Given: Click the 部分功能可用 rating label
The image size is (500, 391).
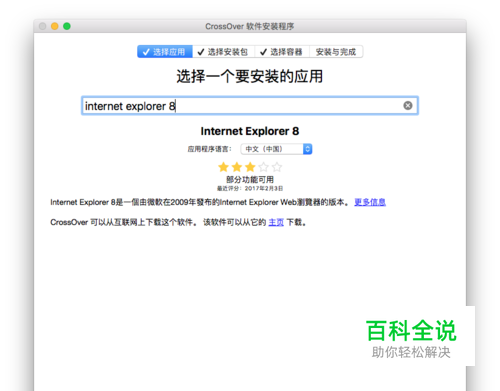Looking at the screenshot, I should [250, 180].
